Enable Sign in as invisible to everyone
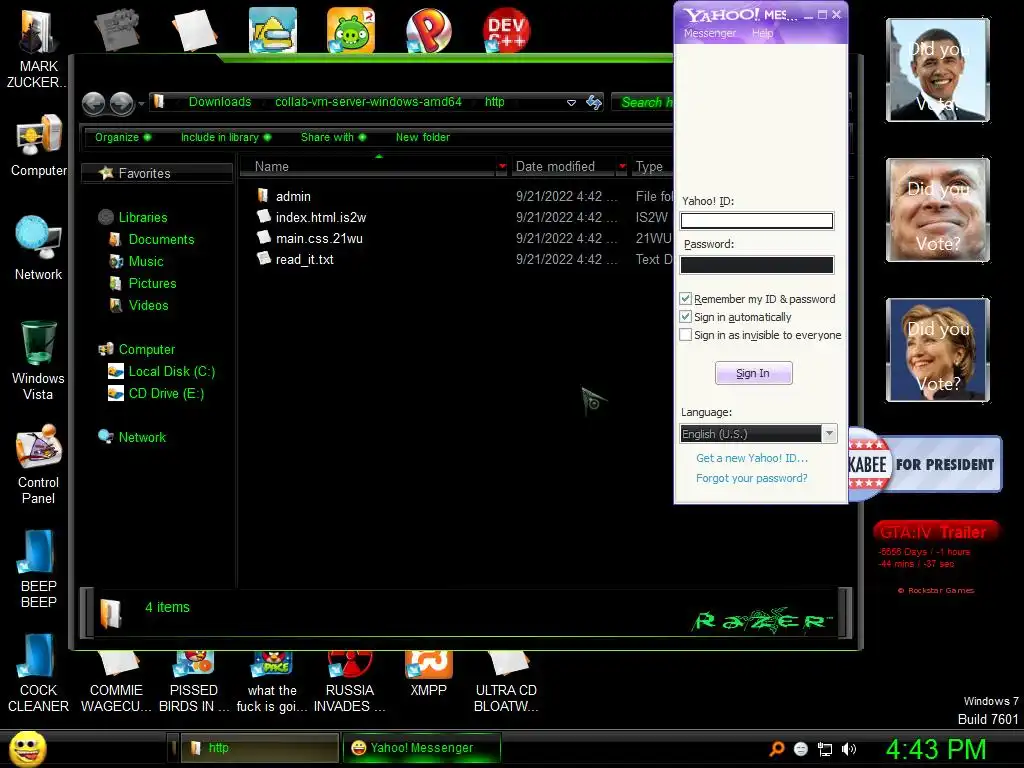This screenshot has height=768, width=1024. tap(685, 335)
